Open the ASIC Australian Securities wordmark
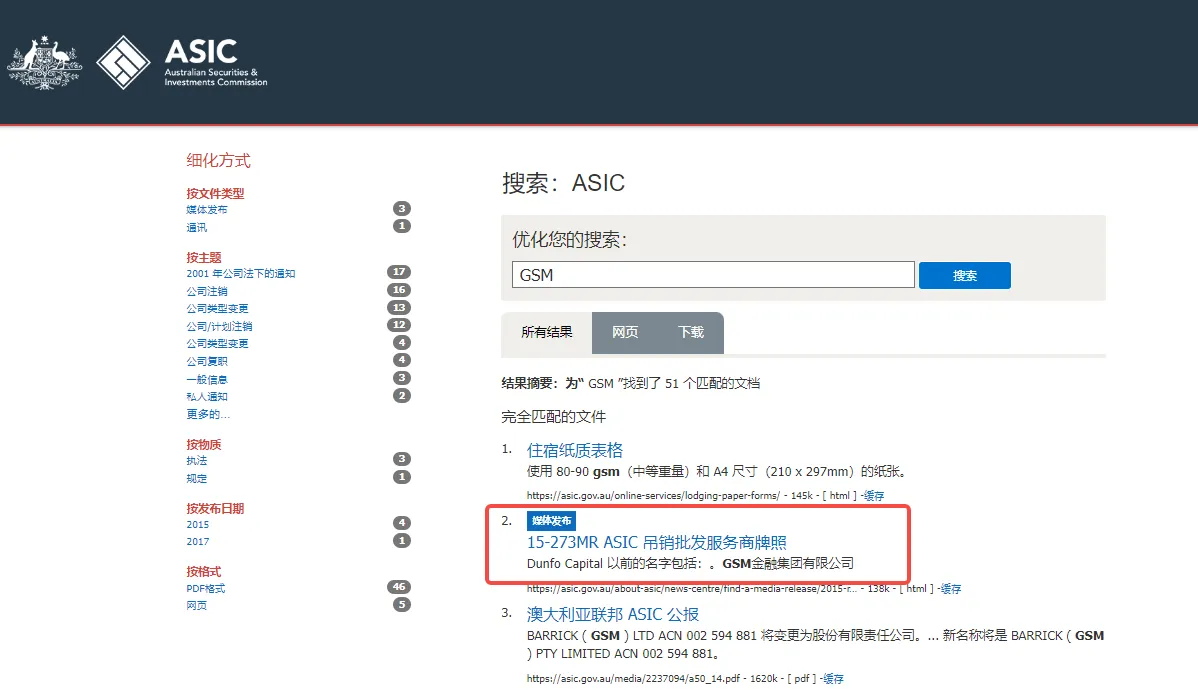The image size is (1198, 690). (215, 62)
